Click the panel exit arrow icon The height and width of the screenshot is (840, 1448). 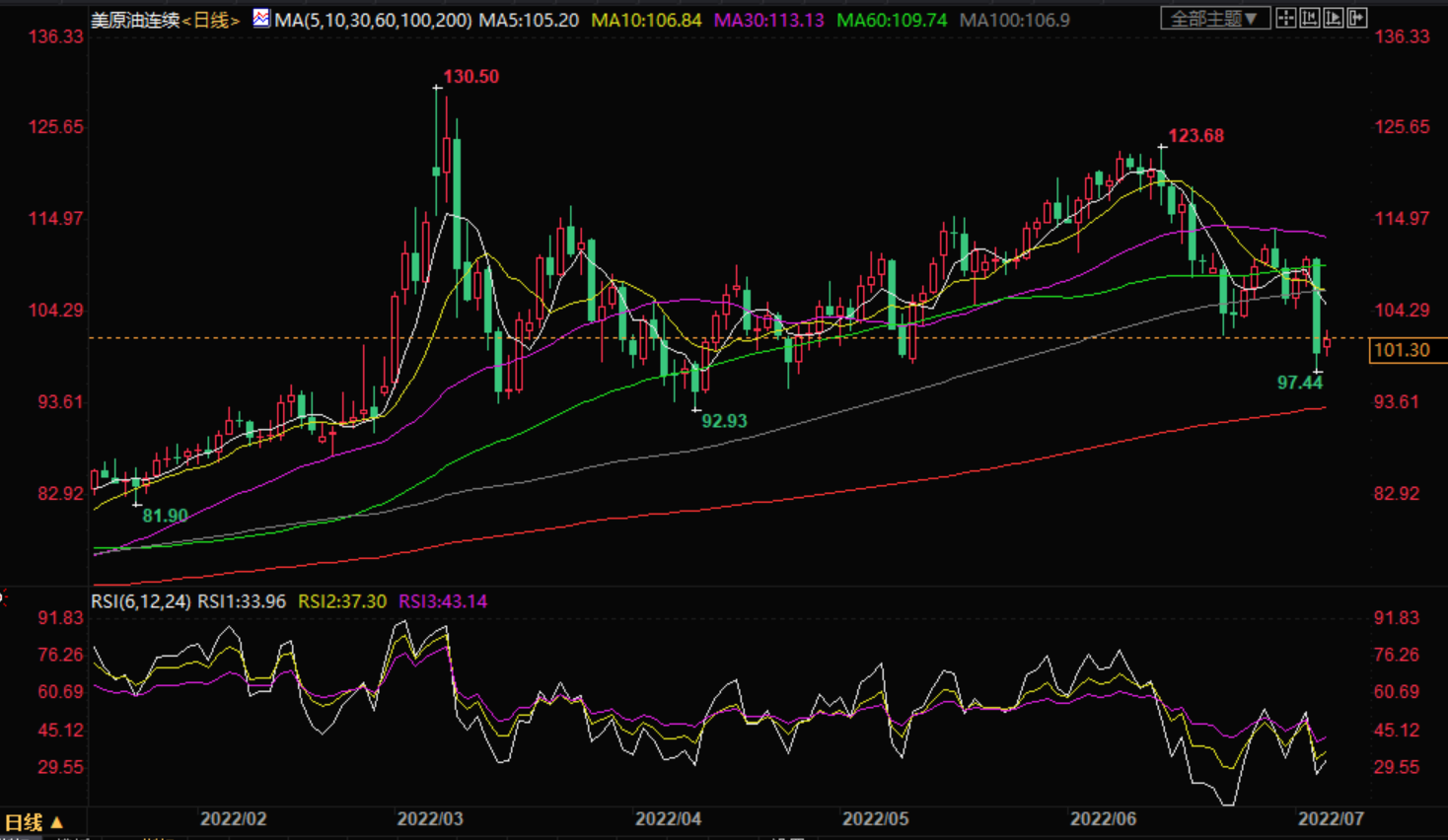pos(1356,18)
